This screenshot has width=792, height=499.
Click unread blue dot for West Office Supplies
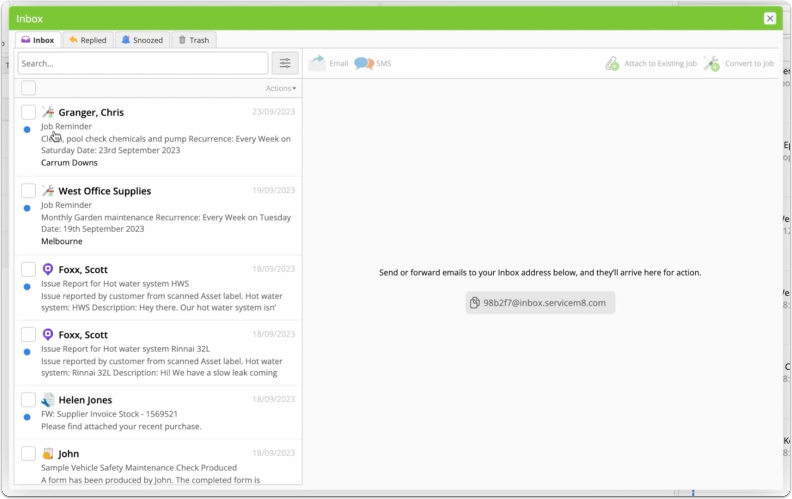pyautogui.click(x=27, y=208)
